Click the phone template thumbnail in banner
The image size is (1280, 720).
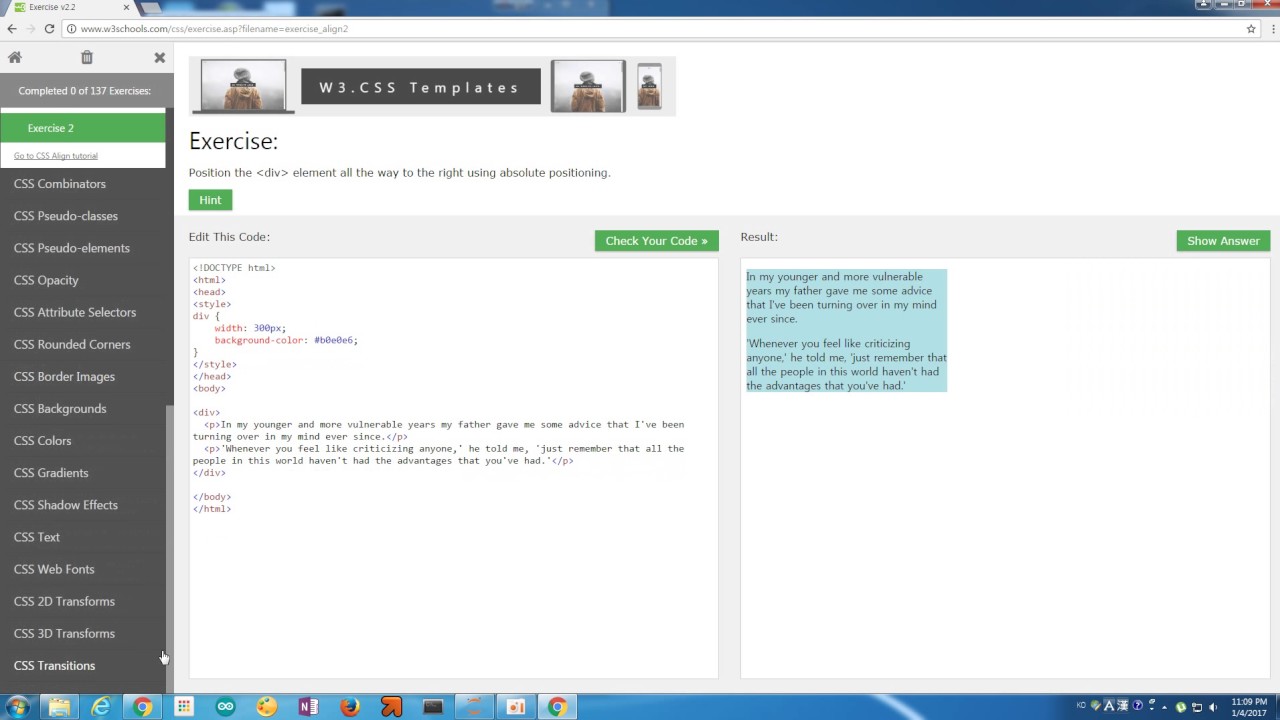(649, 87)
